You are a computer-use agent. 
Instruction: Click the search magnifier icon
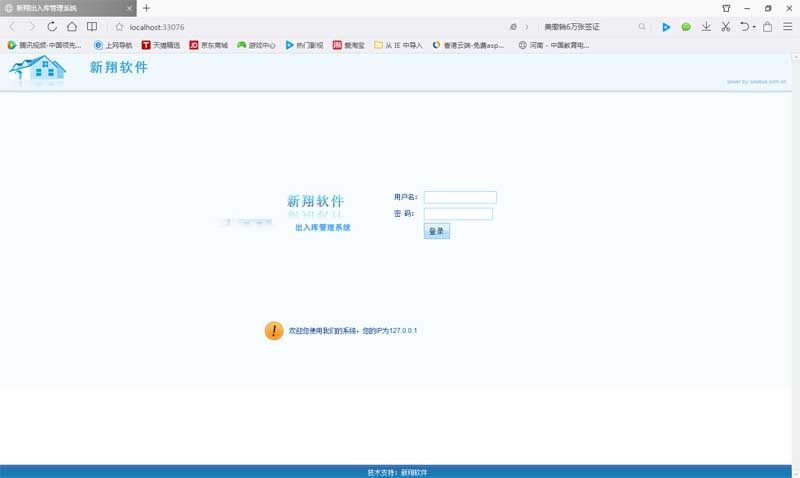point(642,27)
